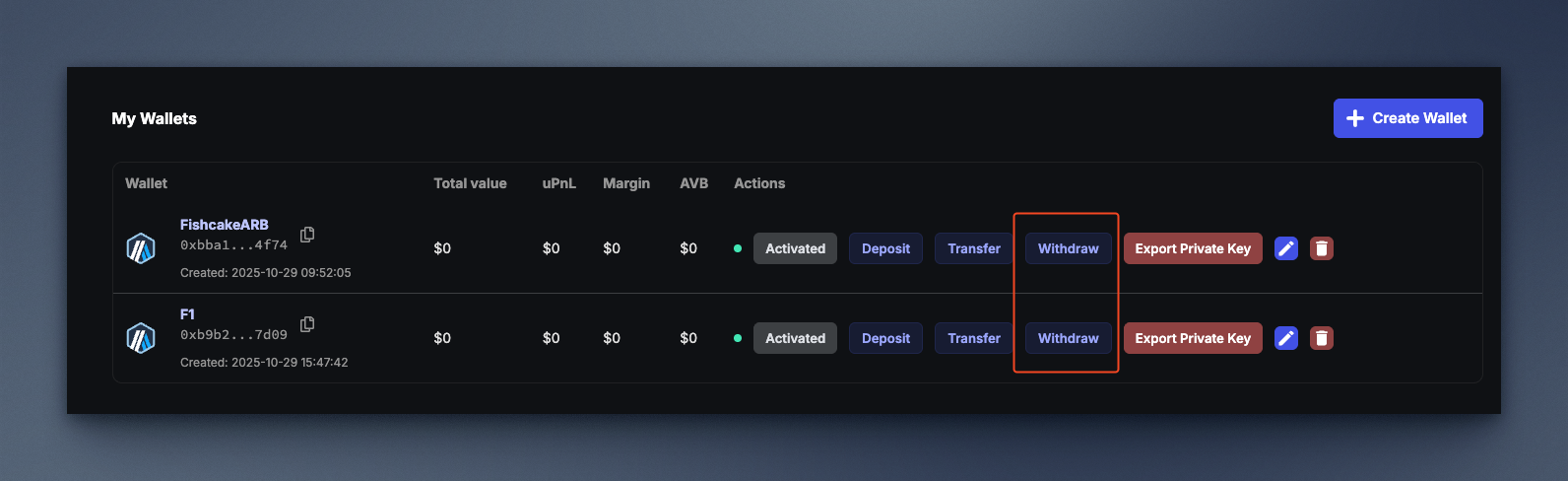Screen dimensions: 1568x481
Task: Withdraw from the F1 wallet
Action: pos(1068,338)
